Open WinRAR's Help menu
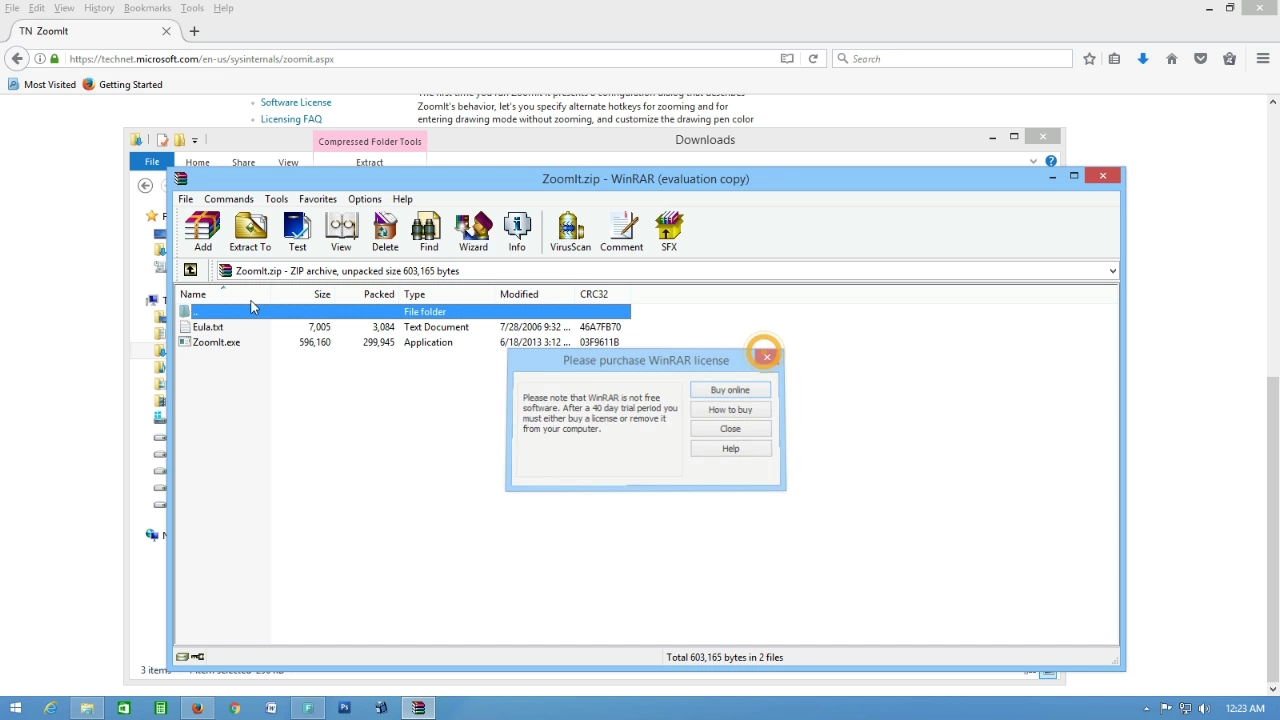1280x720 pixels. (x=402, y=199)
